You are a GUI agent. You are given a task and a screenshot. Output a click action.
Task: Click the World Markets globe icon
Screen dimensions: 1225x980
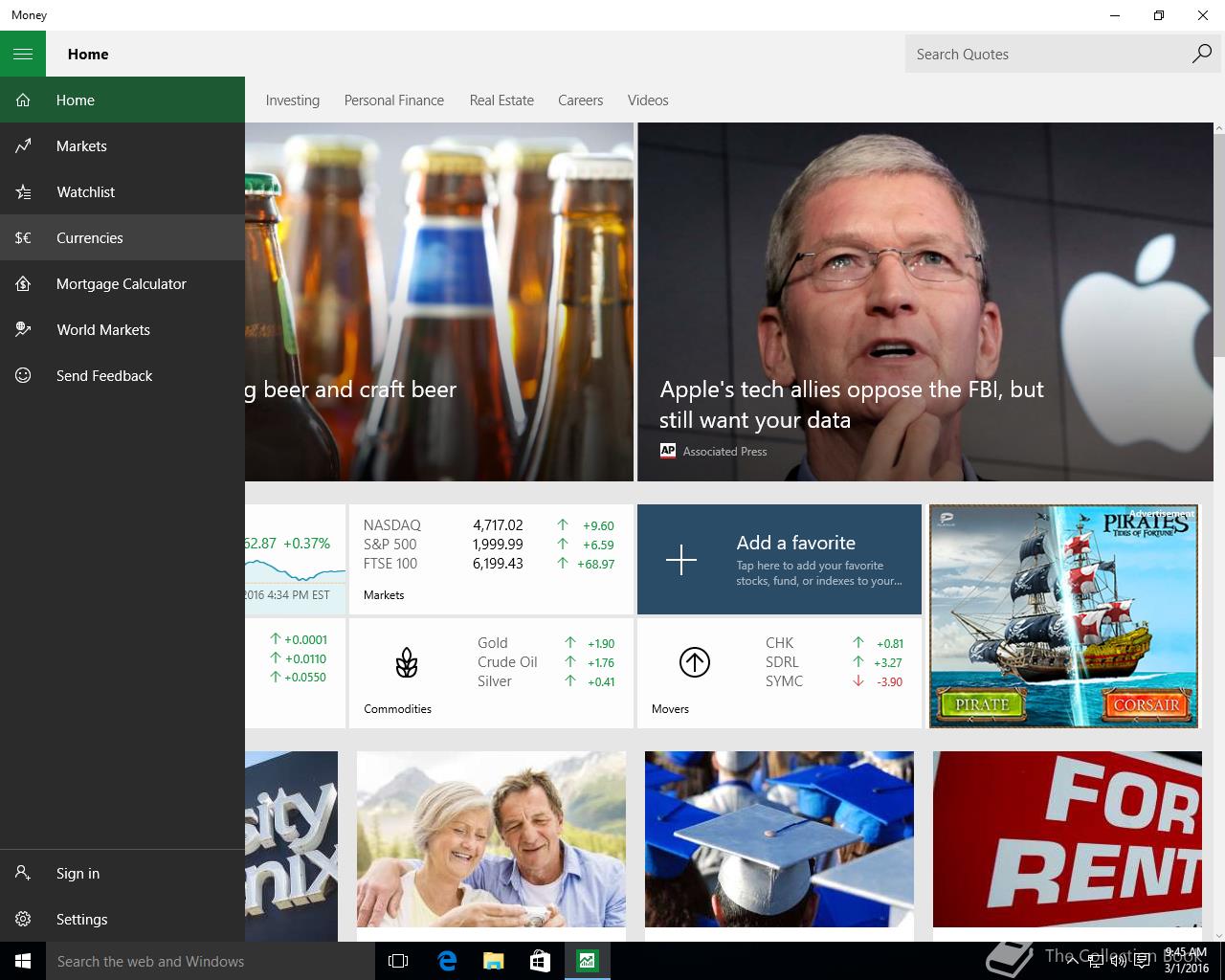(23, 329)
